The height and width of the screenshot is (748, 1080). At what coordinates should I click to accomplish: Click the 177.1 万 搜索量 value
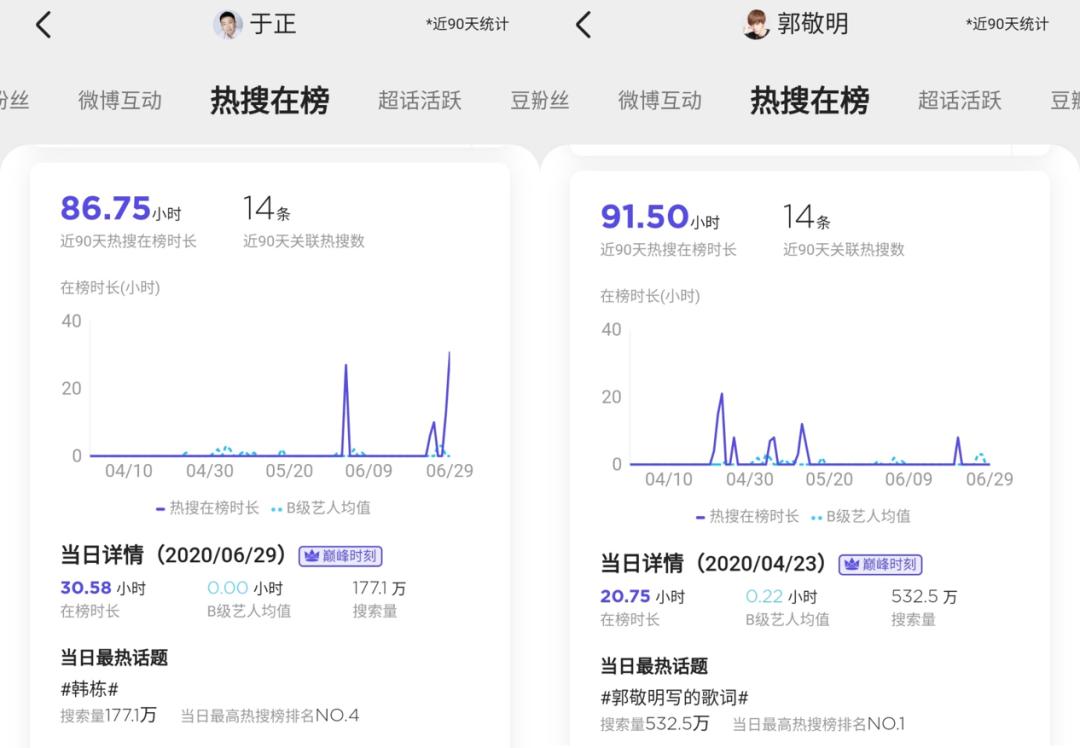coord(379,588)
